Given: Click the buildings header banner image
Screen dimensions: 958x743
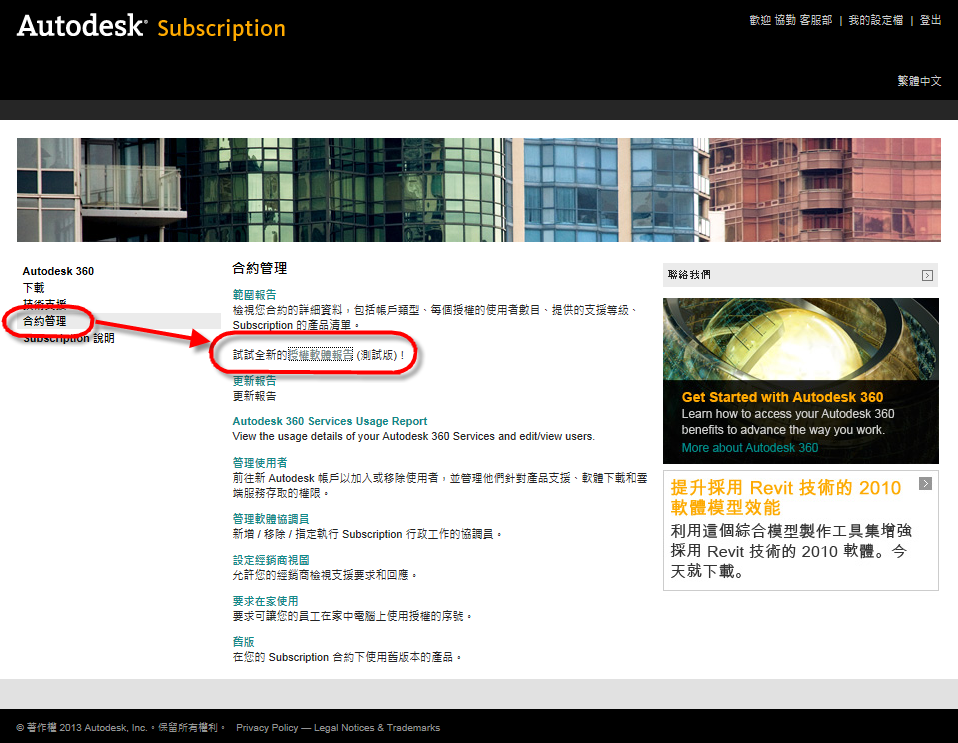Looking at the screenshot, I should (478, 189).
